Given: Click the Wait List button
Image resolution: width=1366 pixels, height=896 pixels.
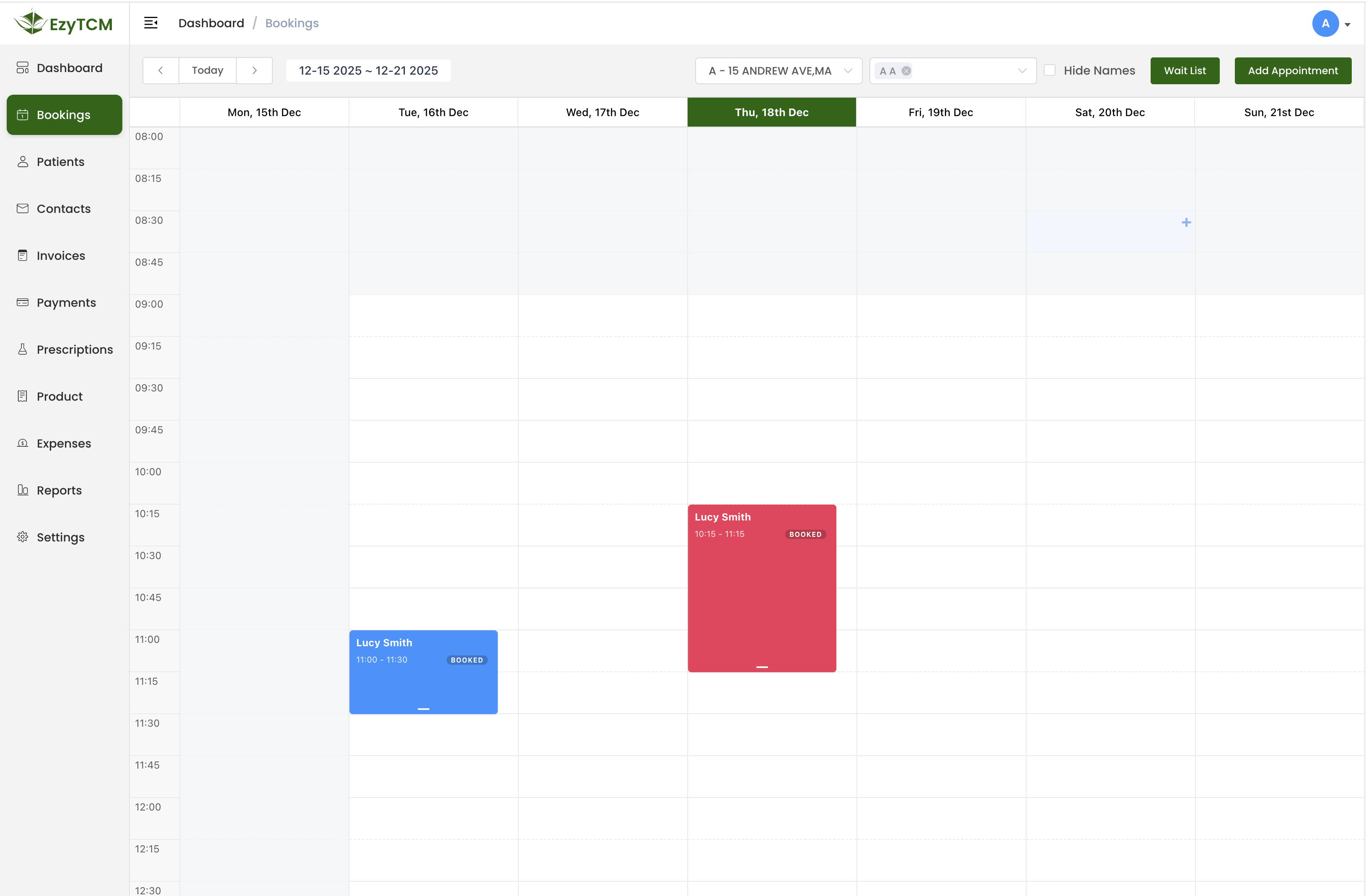Looking at the screenshot, I should (x=1185, y=70).
